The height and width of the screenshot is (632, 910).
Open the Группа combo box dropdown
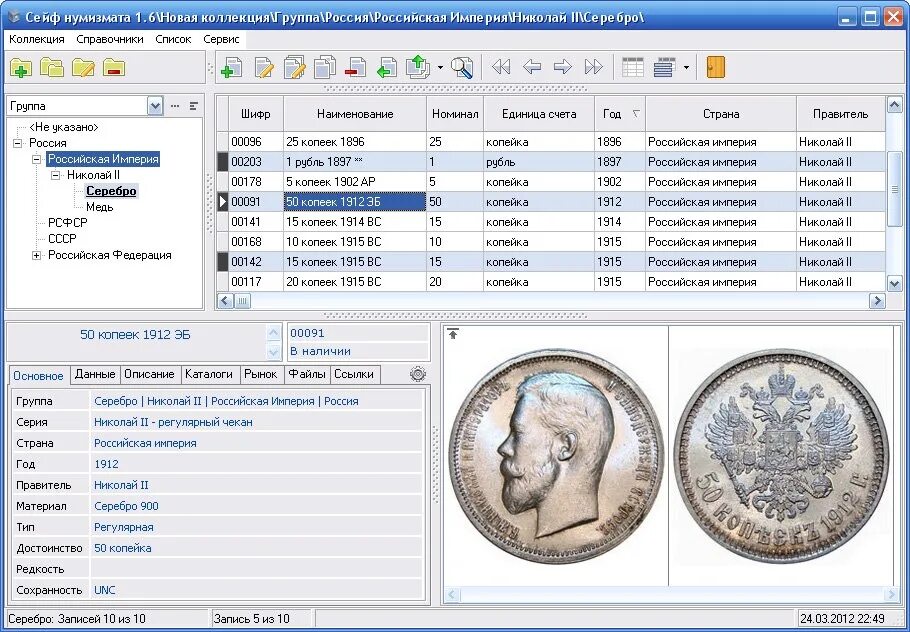click(155, 106)
